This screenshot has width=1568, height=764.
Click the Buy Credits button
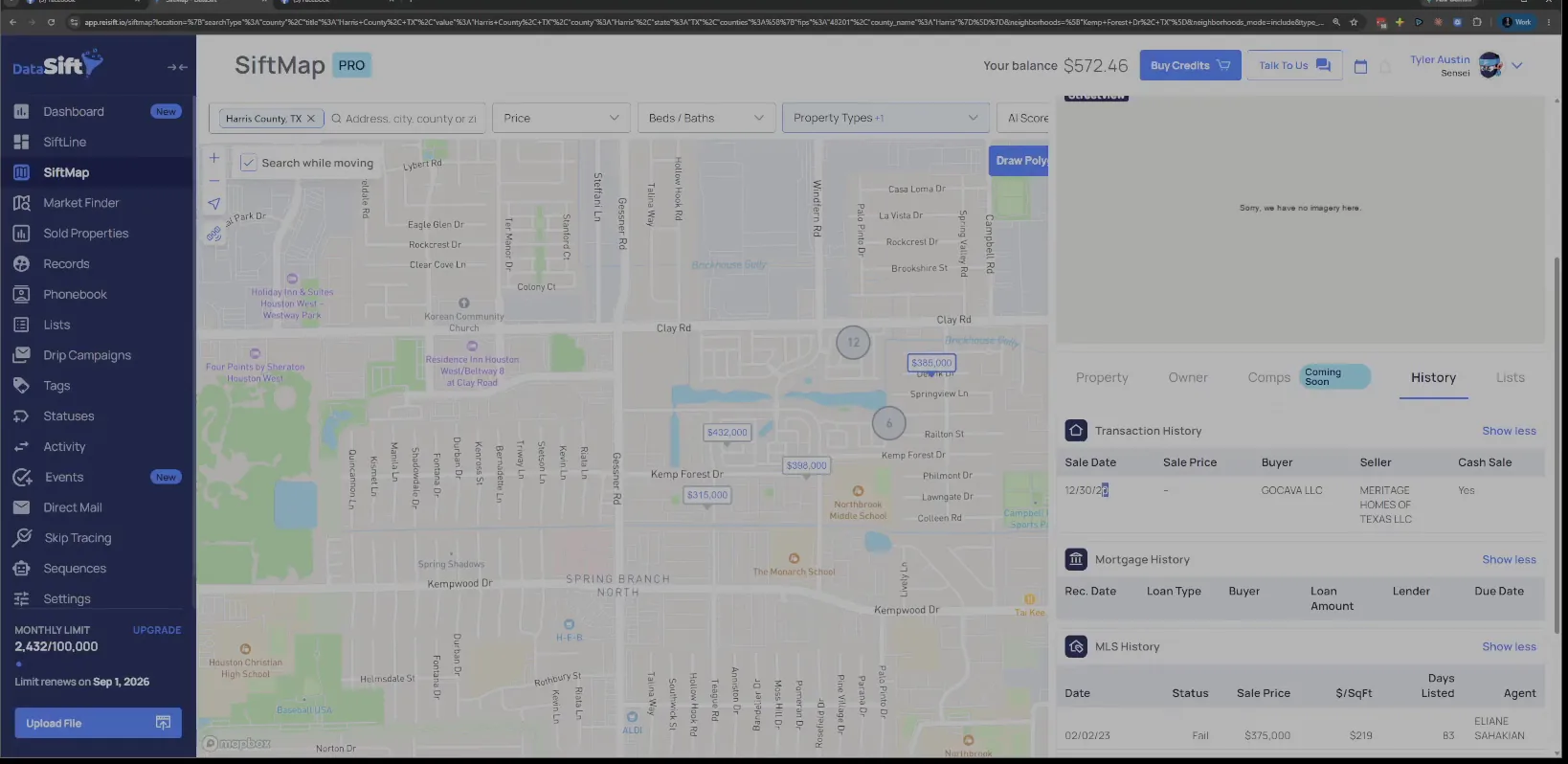click(1190, 65)
